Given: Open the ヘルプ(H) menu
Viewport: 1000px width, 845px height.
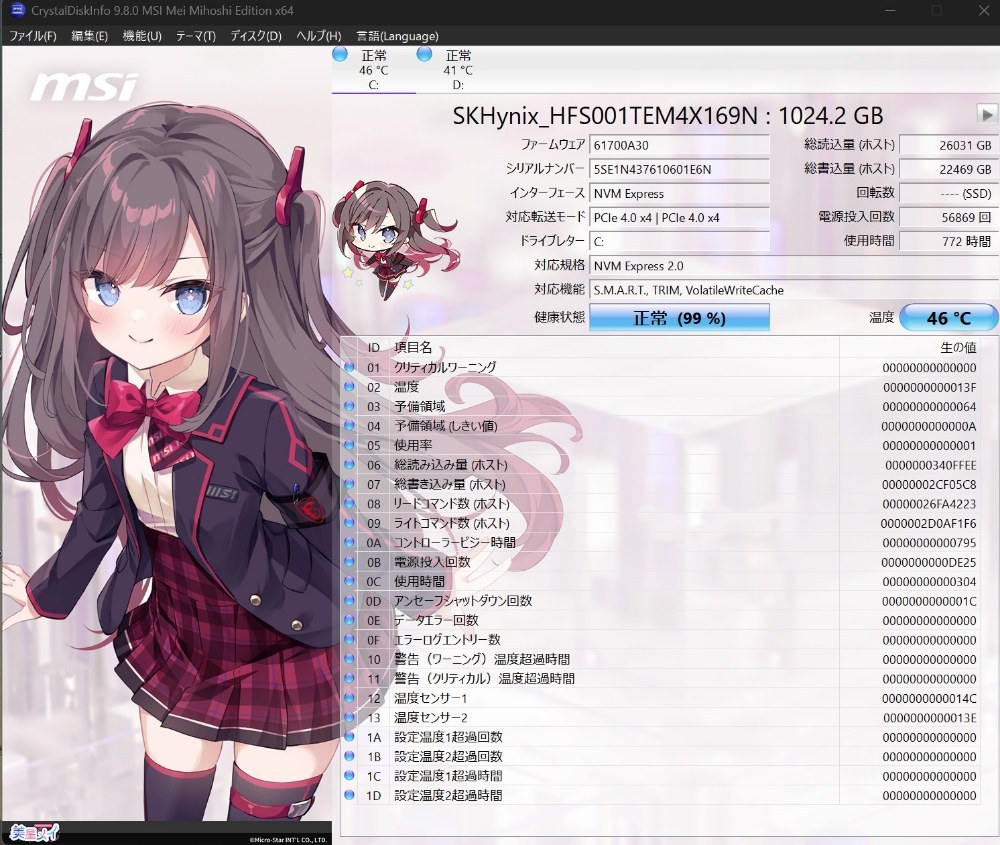Looking at the screenshot, I should pos(318,36).
